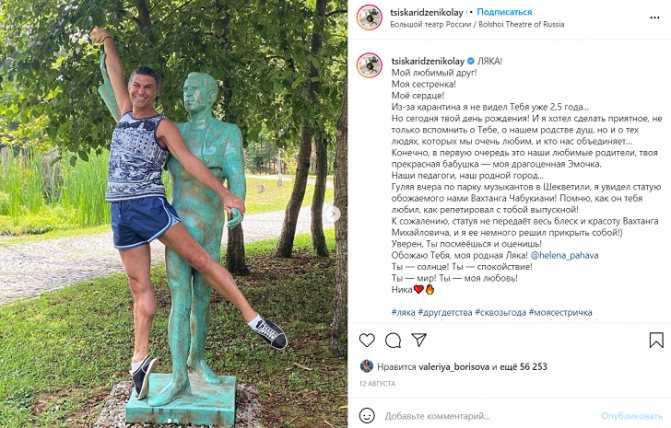Click Опубликовать to post the comment
671x428 pixels.
coord(632,416)
